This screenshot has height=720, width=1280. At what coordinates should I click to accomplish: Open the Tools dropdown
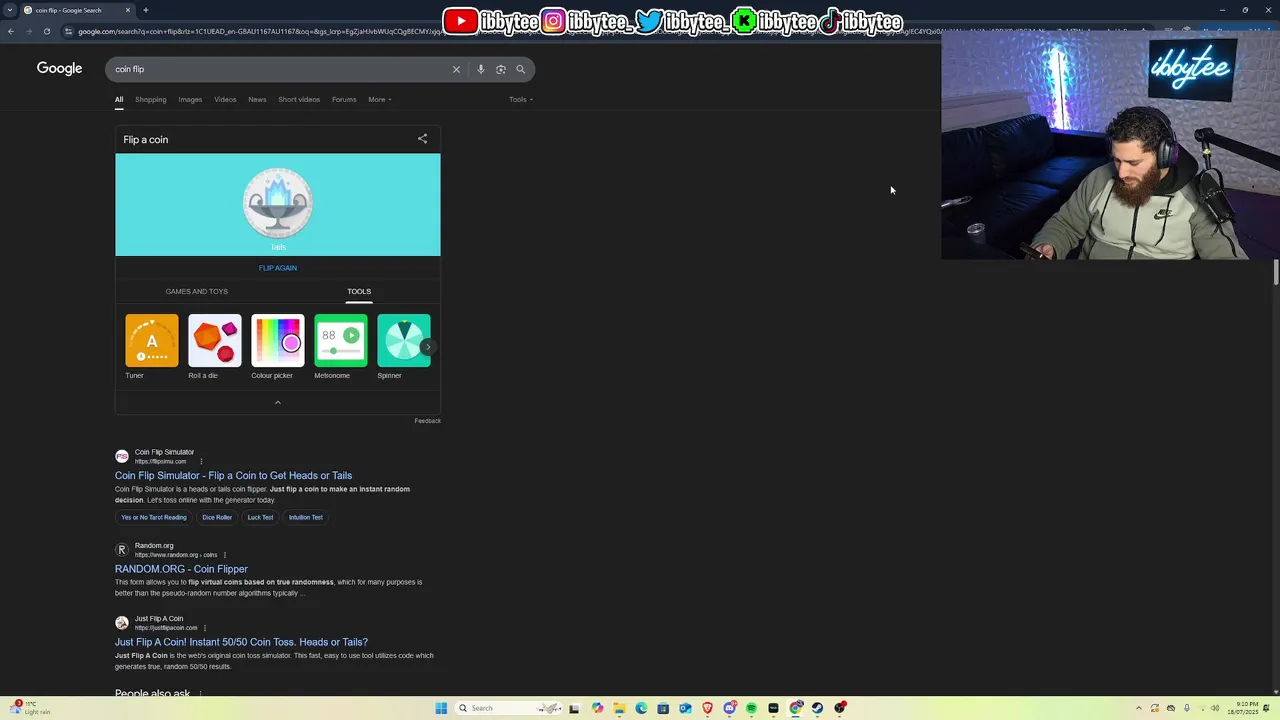(521, 99)
